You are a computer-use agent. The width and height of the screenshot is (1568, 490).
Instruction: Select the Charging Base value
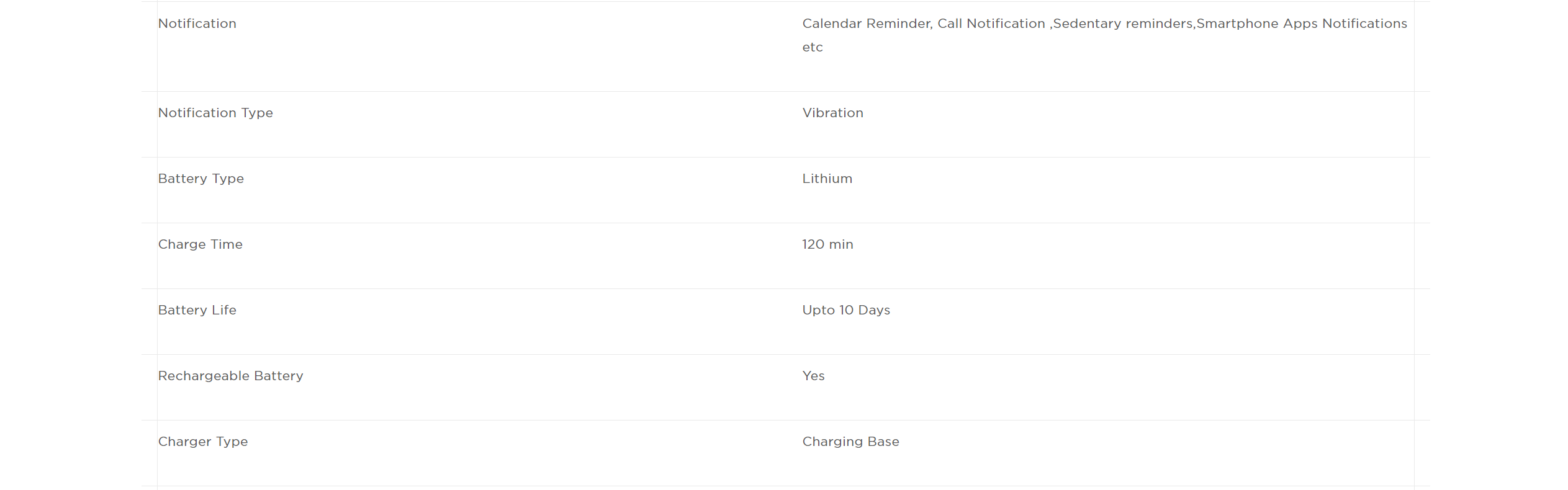[850, 442]
